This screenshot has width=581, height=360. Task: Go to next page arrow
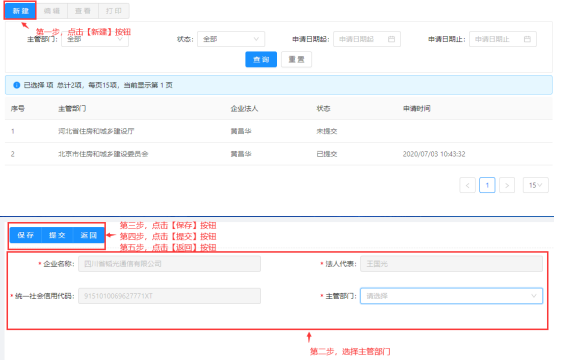pos(507,185)
